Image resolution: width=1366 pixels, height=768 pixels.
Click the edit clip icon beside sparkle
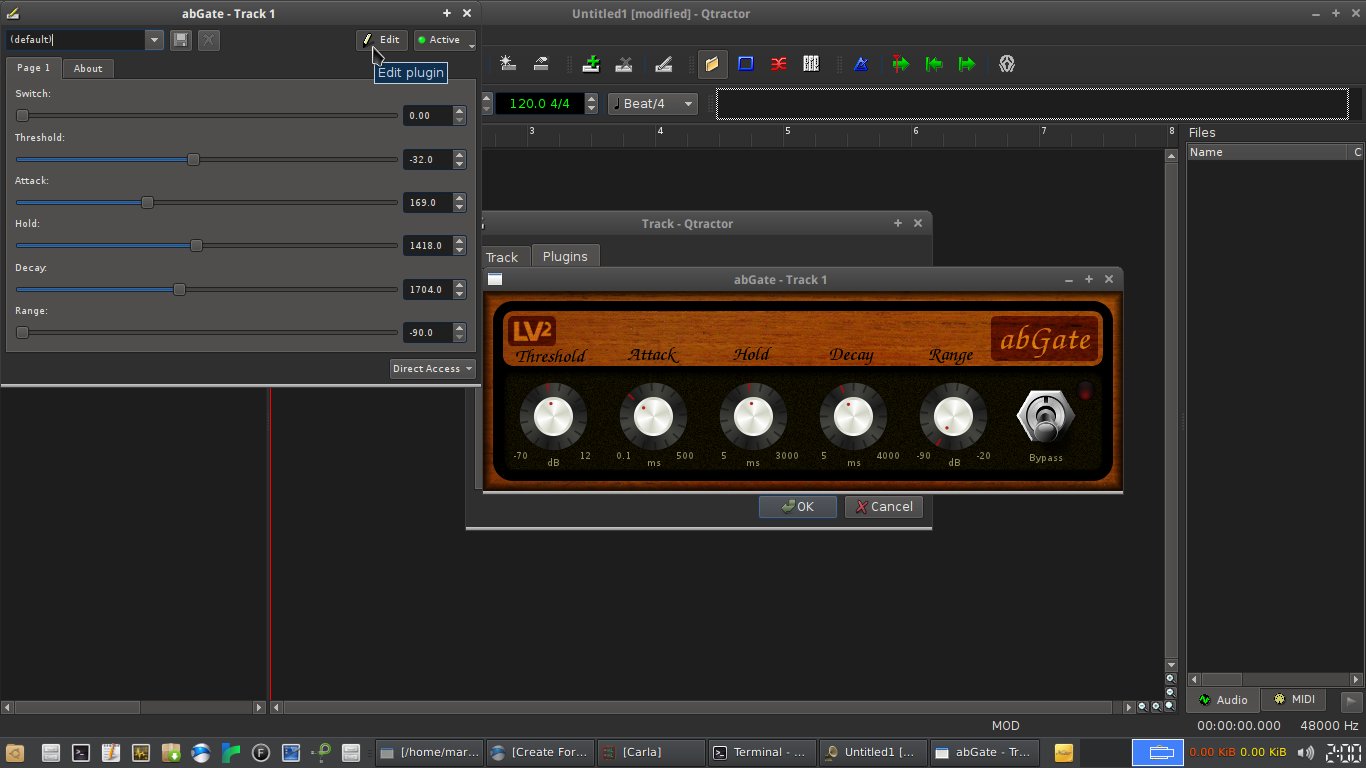point(541,64)
